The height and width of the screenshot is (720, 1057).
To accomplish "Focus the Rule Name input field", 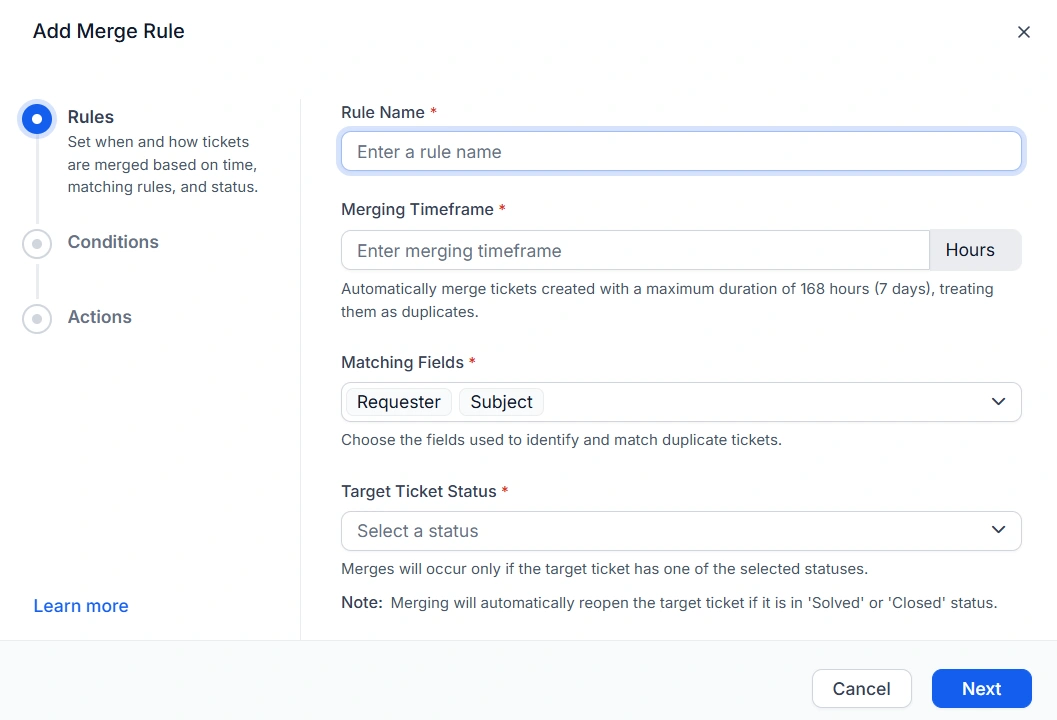I will pos(681,151).
